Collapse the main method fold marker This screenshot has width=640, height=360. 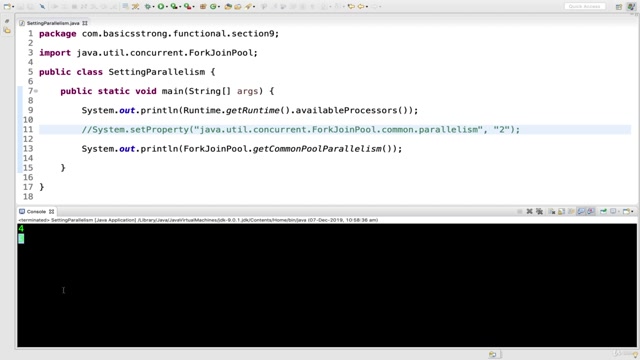click(36, 91)
